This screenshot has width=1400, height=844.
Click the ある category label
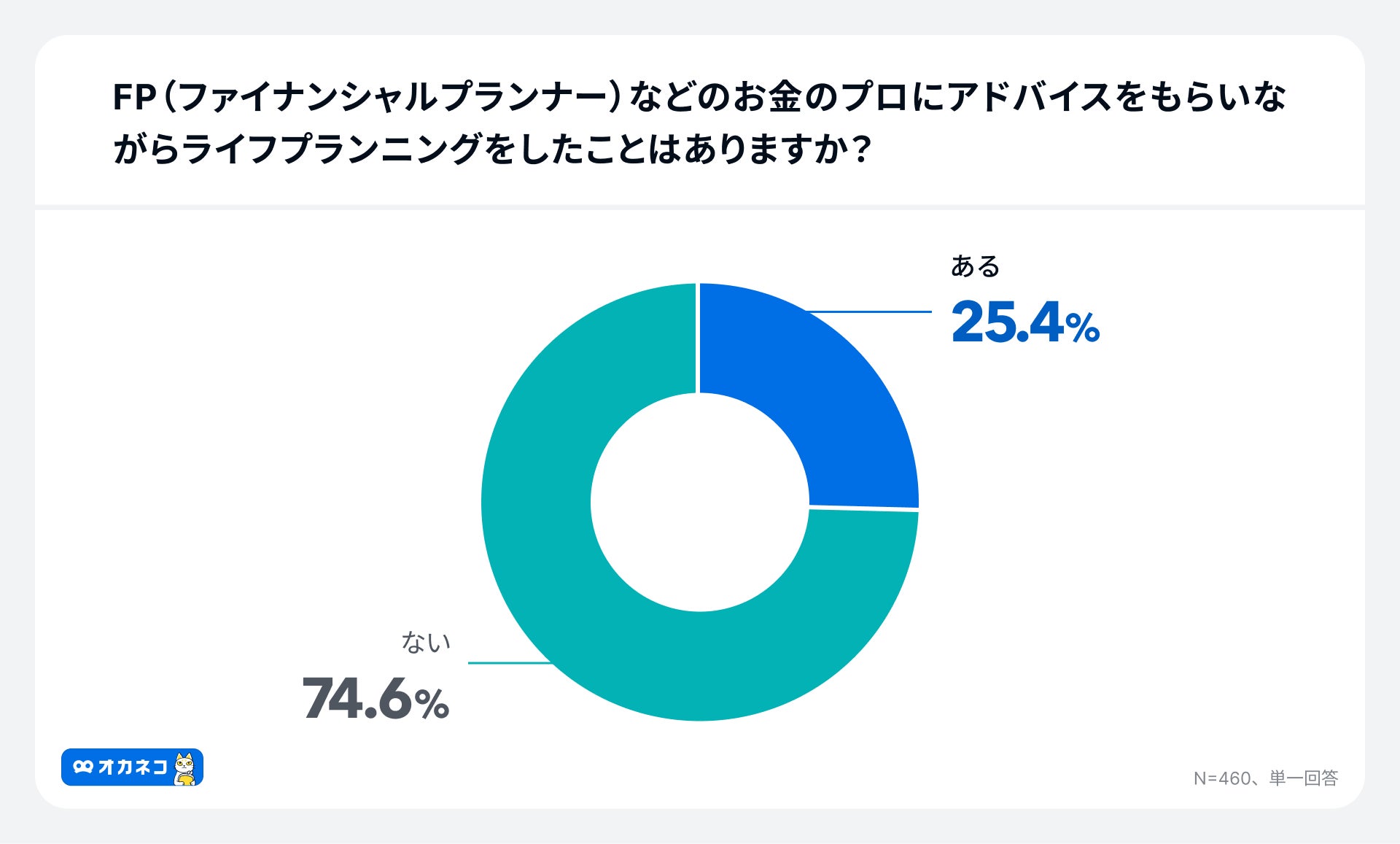click(x=975, y=266)
